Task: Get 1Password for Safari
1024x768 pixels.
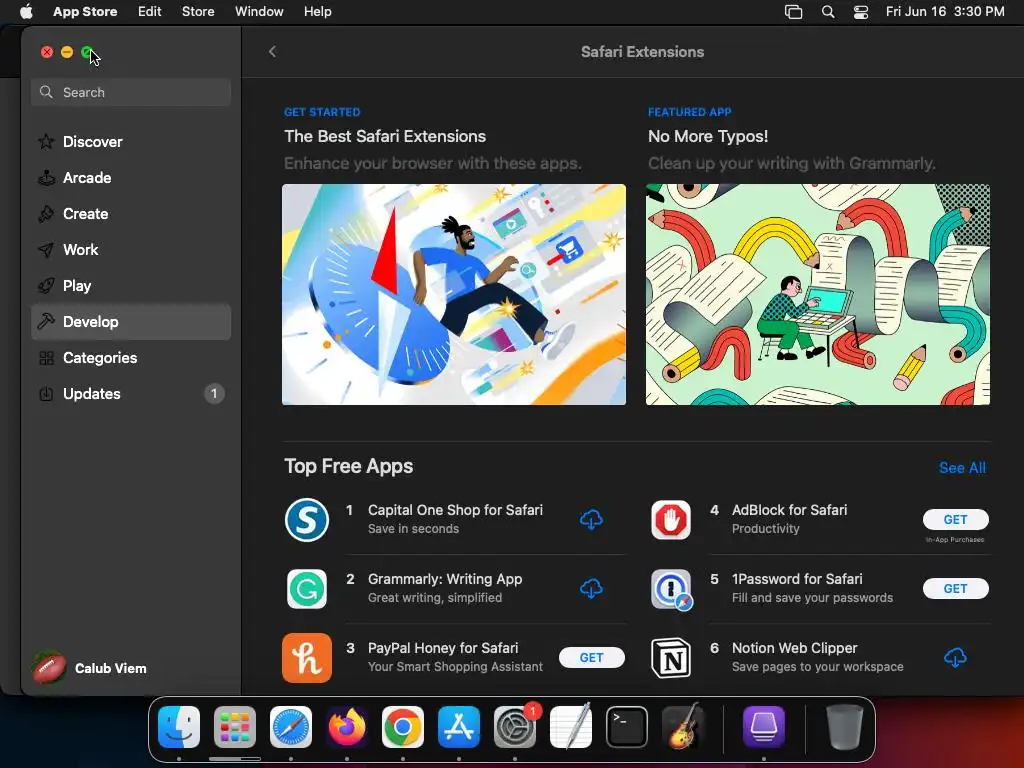Action: pyautogui.click(x=955, y=588)
